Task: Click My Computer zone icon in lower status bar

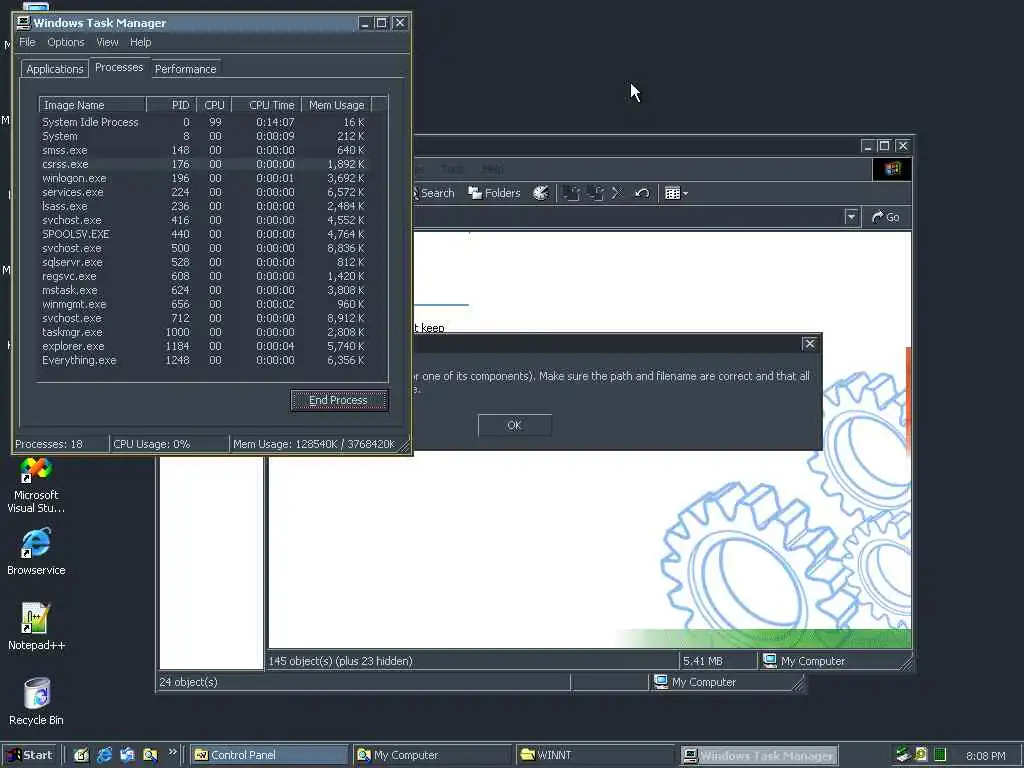Action: tap(661, 682)
